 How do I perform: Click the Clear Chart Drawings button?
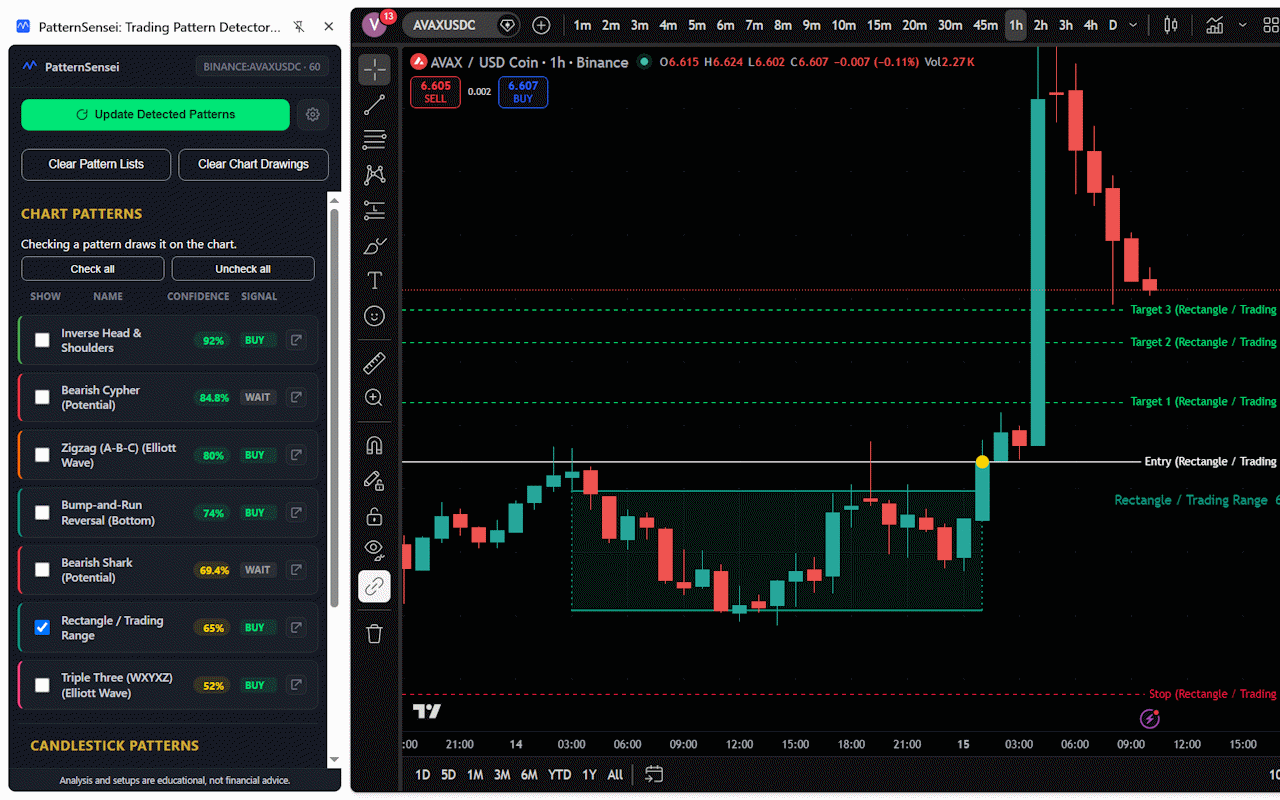[x=253, y=164]
